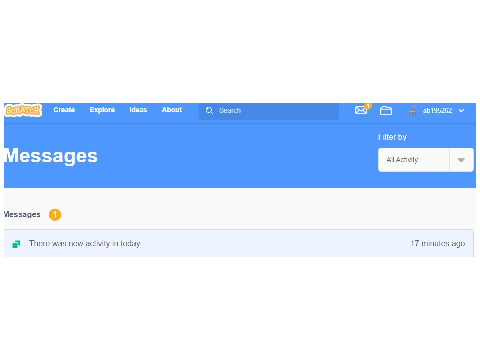This screenshot has height=360, width=480.
Task: Open the messages envelope icon
Action: point(361,110)
